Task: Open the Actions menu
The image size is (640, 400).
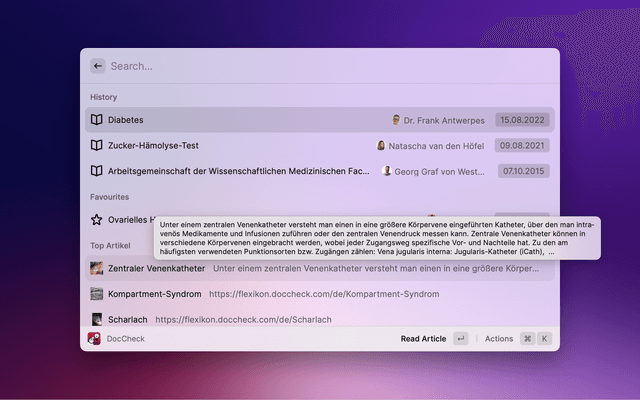Action: (x=498, y=339)
